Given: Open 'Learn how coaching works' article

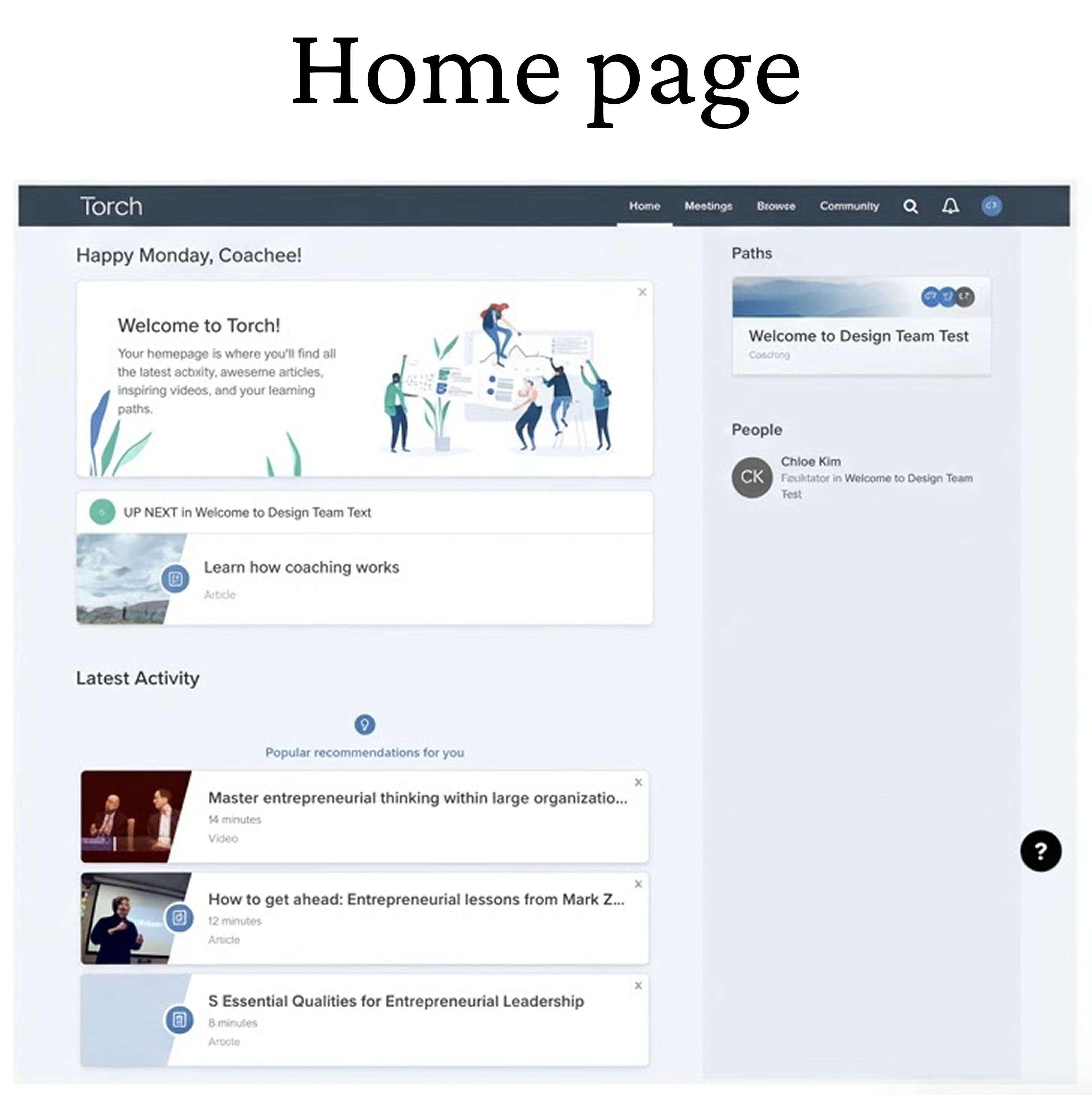Looking at the screenshot, I should click(x=301, y=567).
